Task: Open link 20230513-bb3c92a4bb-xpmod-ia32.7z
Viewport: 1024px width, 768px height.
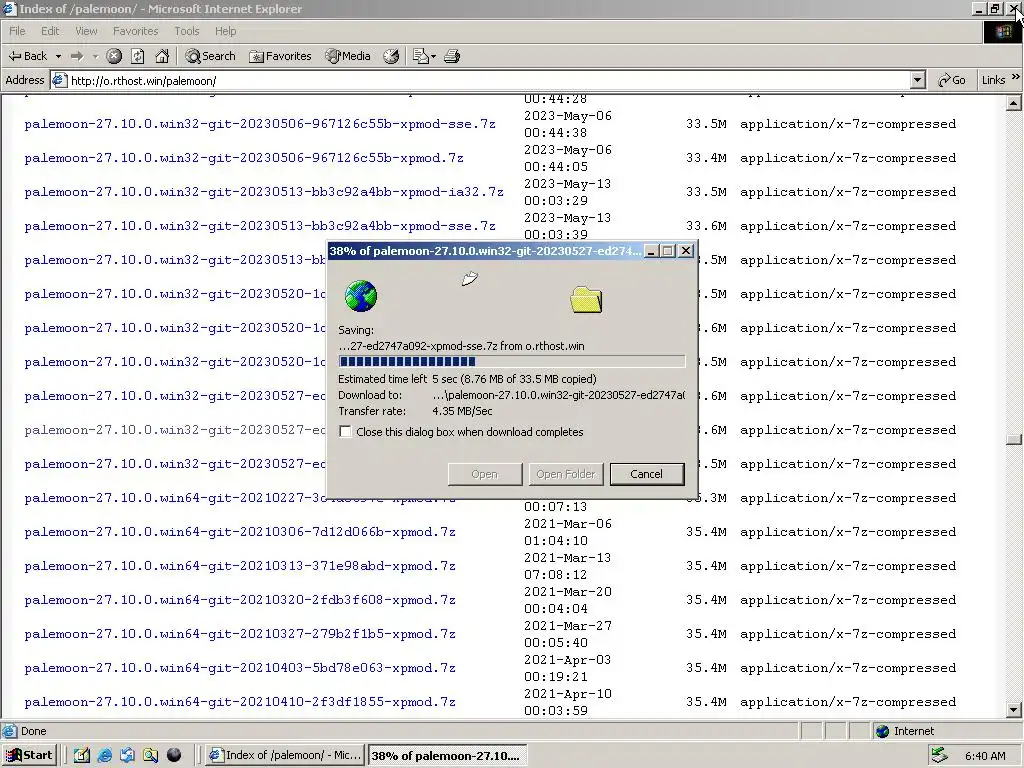Action: 264,192
